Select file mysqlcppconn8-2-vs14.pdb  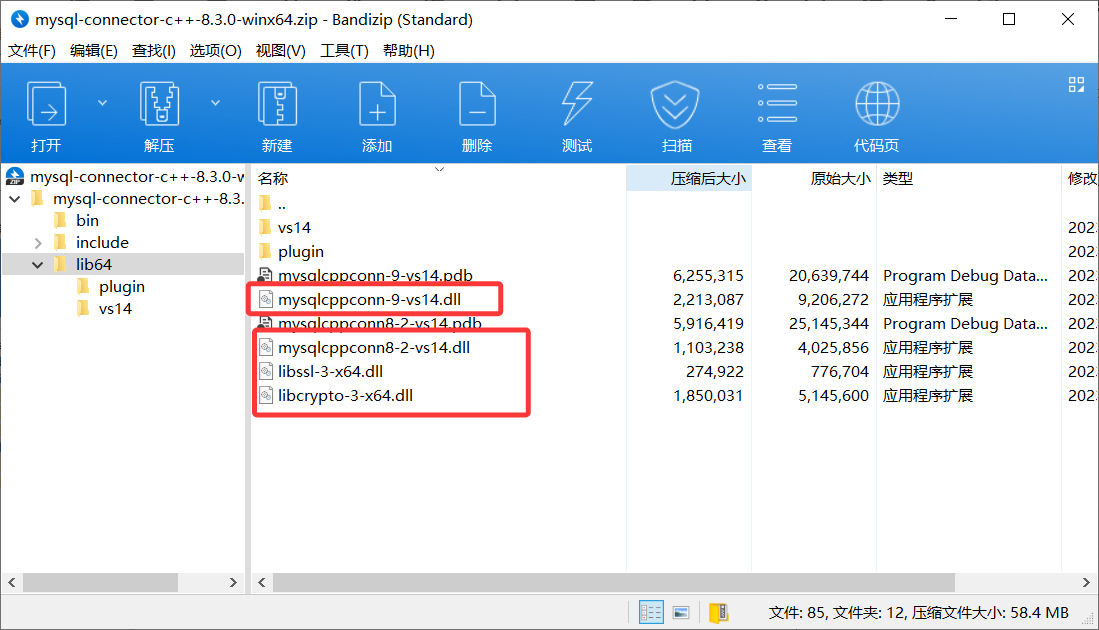coord(379,323)
